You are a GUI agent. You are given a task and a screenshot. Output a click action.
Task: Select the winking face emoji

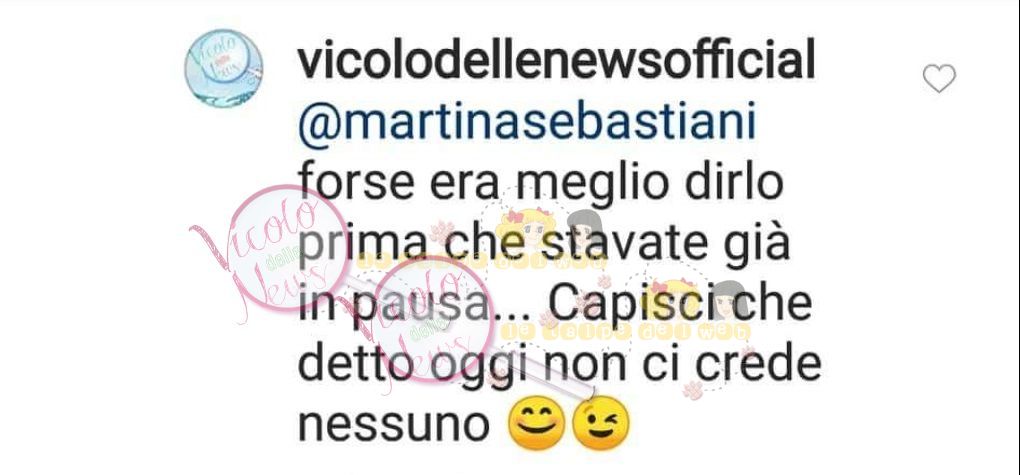(x=600, y=424)
